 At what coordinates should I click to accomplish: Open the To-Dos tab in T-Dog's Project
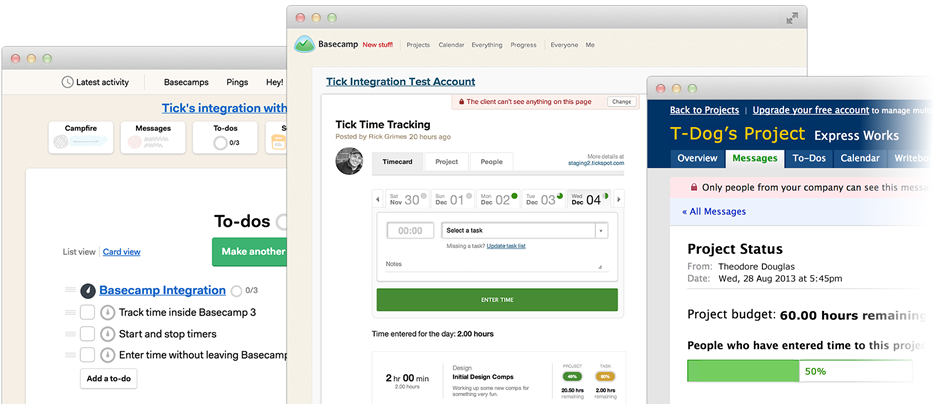click(809, 158)
